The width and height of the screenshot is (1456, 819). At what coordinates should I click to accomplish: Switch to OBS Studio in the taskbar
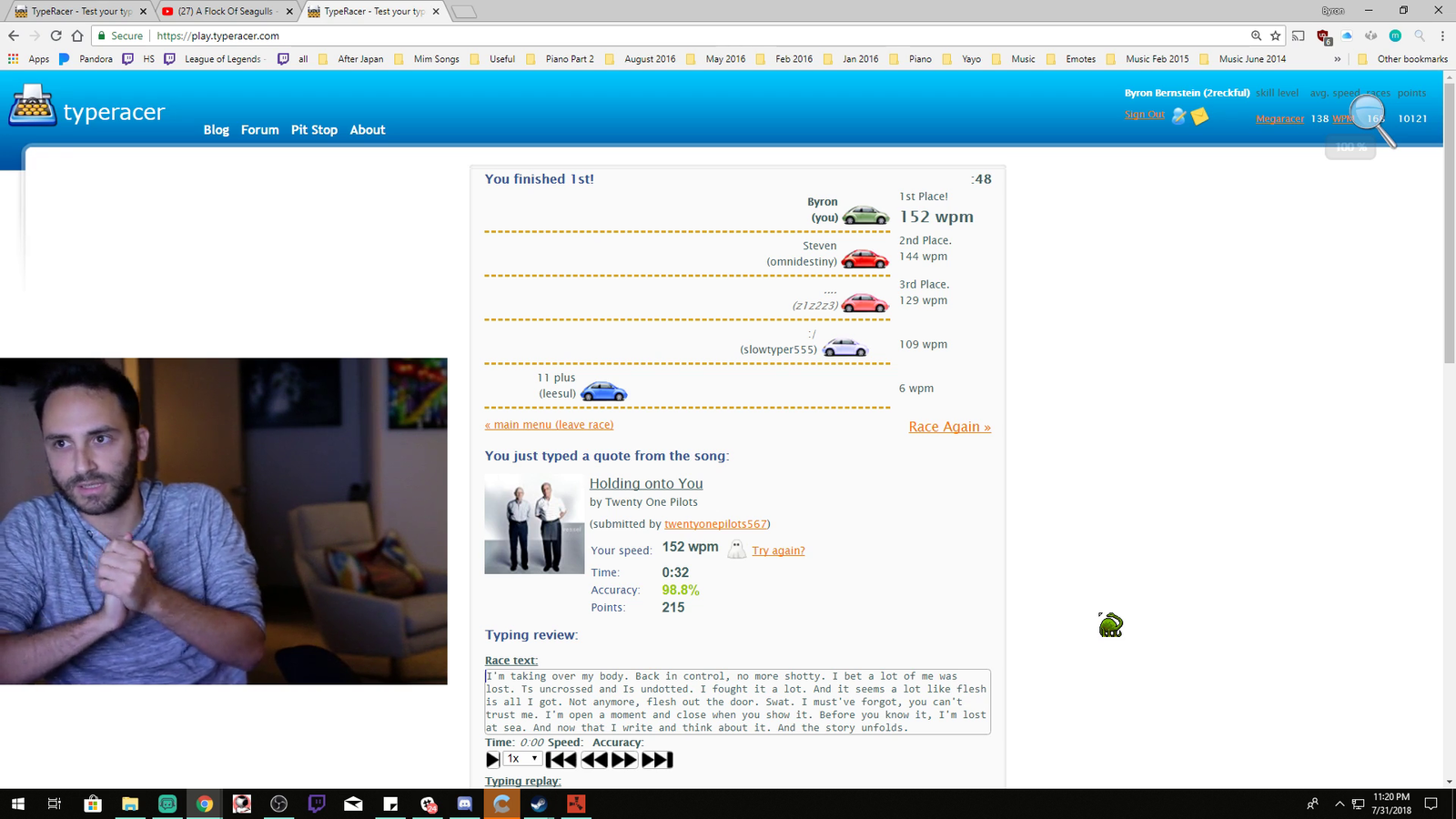click(278, 804)
